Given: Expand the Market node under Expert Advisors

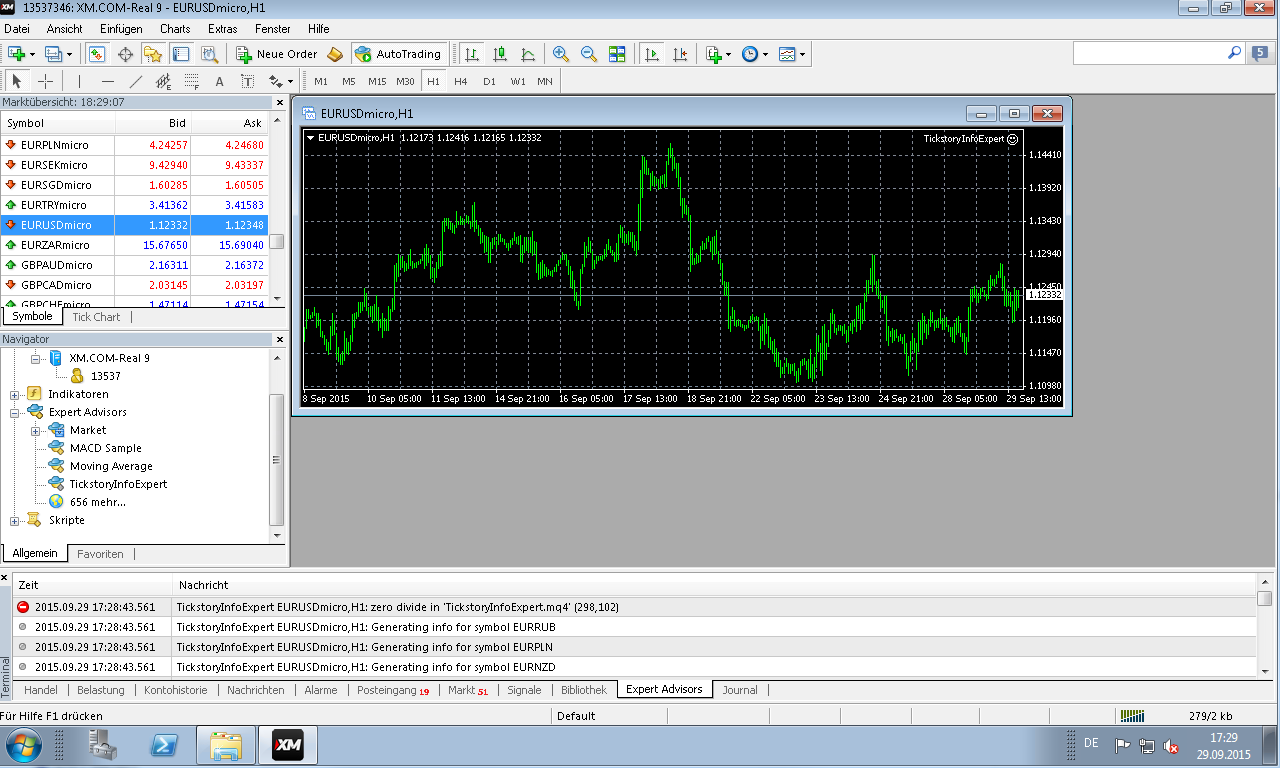Looking at the screenshot, I should pyautogui.click(x=35, y=430).
